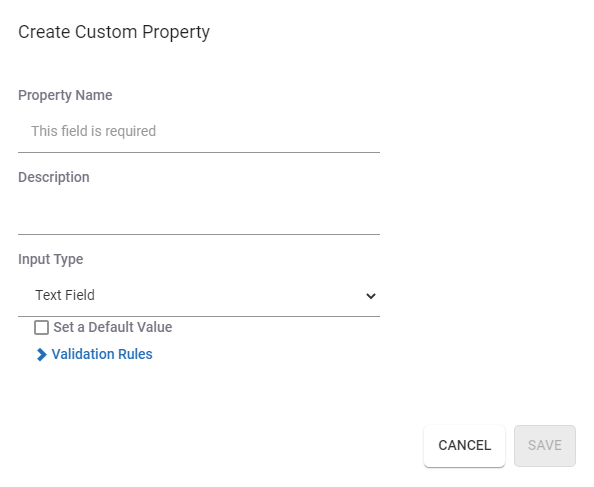
Task: Click the "Set a Default Value" label text
Action: 113,327
